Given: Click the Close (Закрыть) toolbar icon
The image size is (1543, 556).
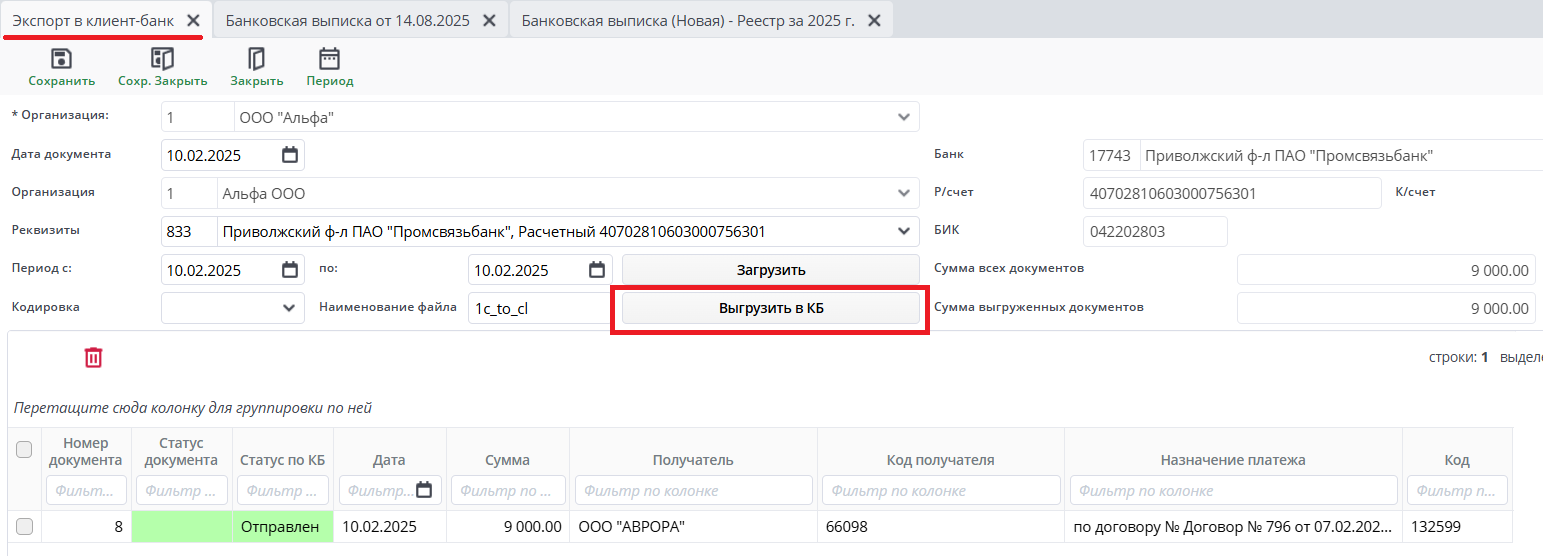Looking at the screenshot, I should [x=256, y=59].
